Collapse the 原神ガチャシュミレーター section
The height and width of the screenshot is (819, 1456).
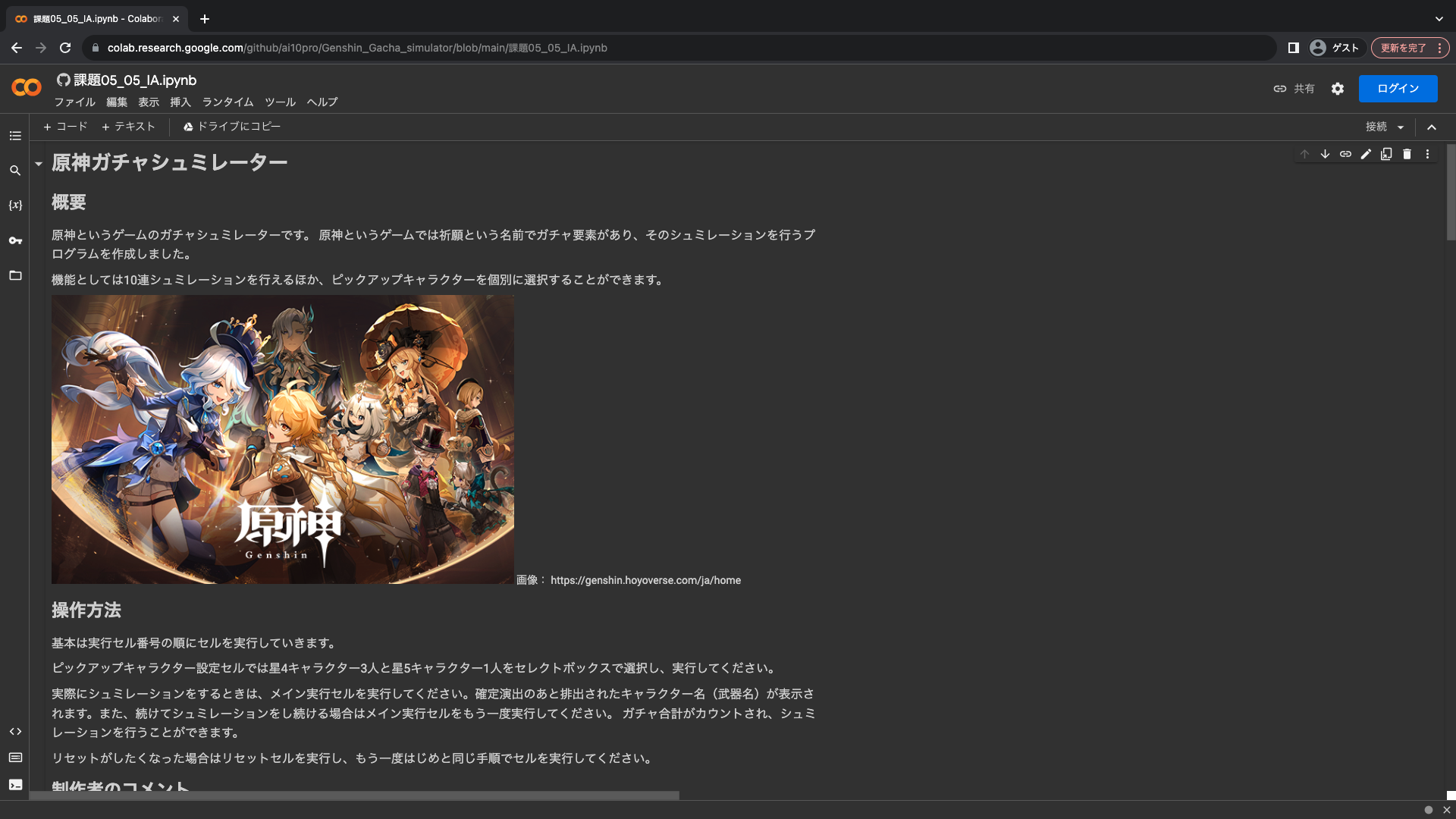(x=39, y=163)
